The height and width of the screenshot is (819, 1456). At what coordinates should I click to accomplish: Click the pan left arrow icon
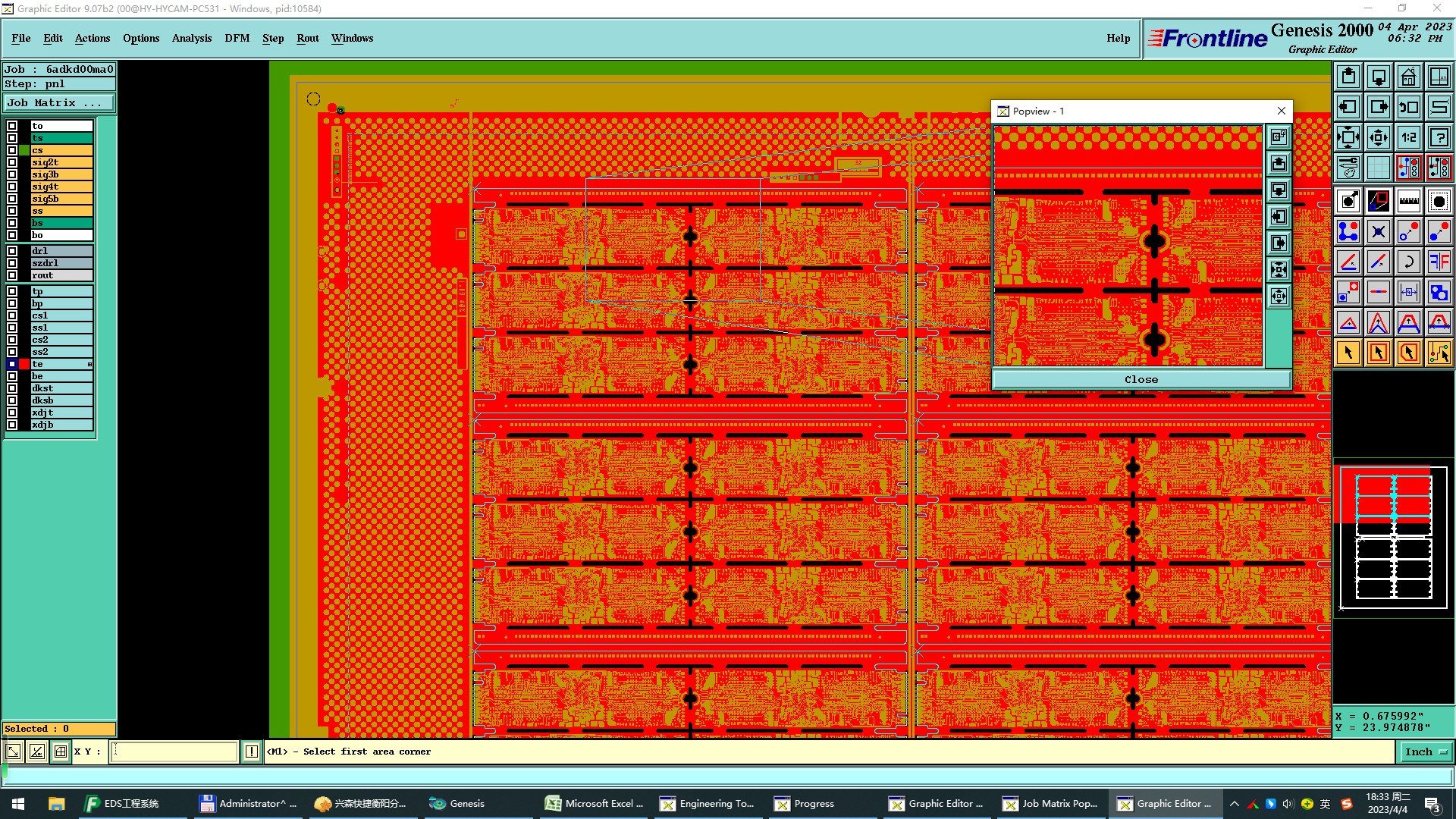click(1348, 107)
